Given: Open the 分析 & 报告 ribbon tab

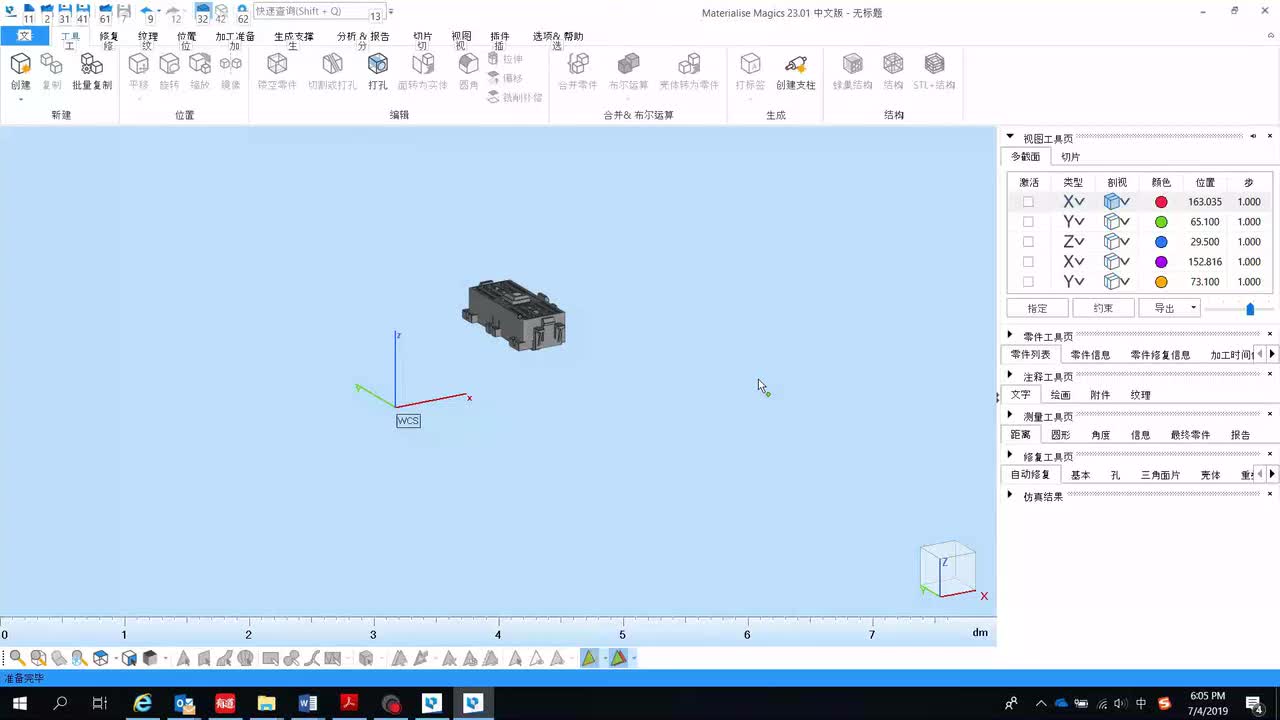Looking at the screenshot, I should tap(363, 36).
